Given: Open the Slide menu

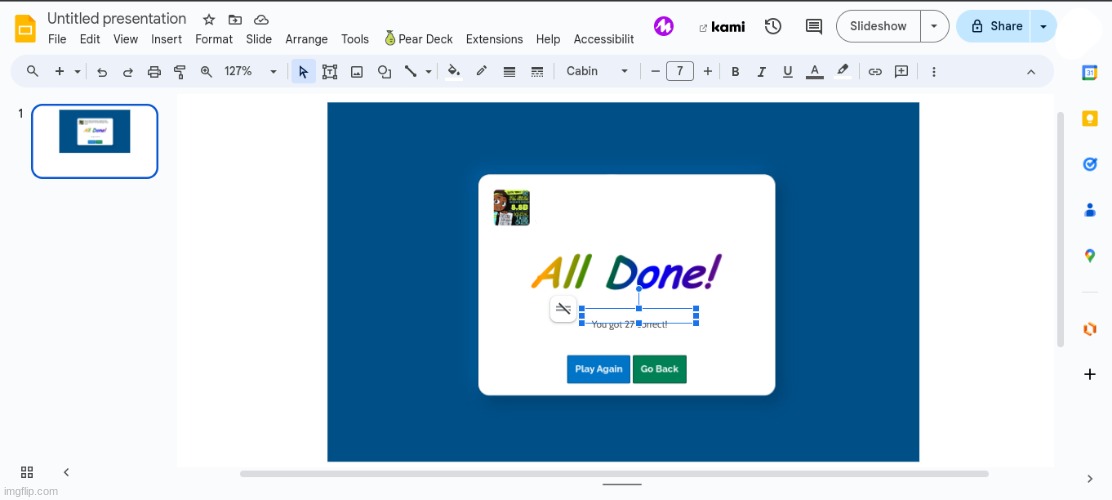Looking at the screenshot, I should (259, 39).
